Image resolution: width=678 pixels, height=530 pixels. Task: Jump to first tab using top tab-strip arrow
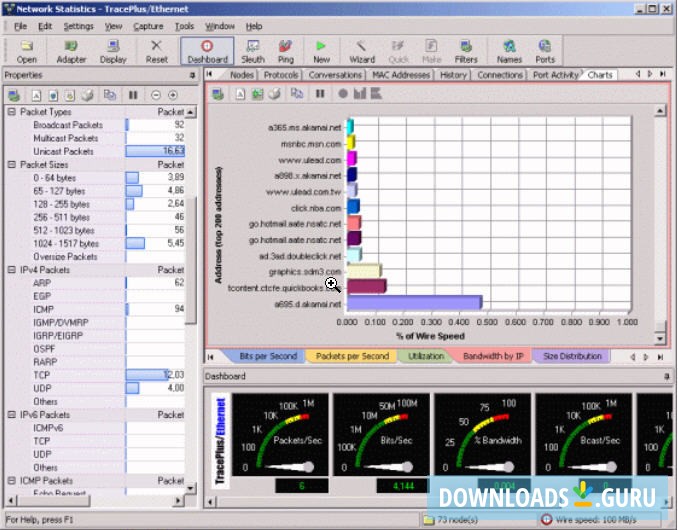(209, 74)
